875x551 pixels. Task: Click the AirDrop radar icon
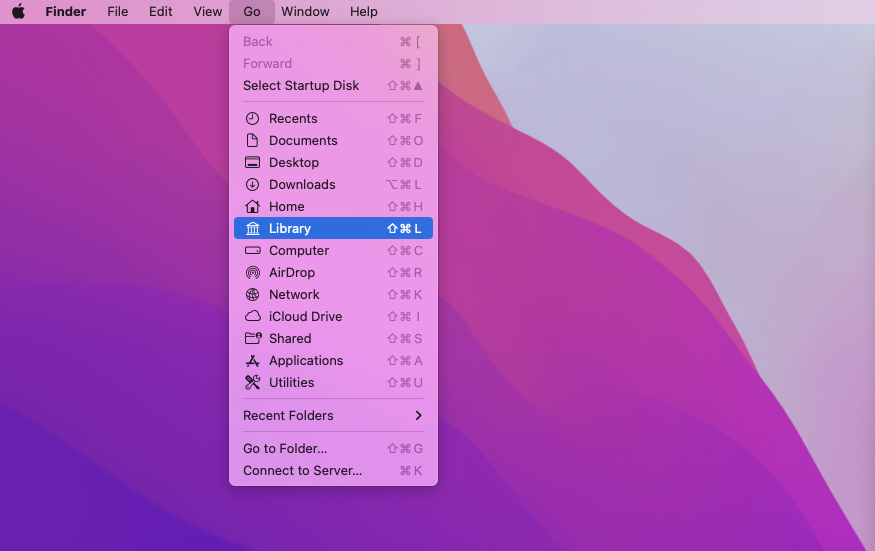252,272
